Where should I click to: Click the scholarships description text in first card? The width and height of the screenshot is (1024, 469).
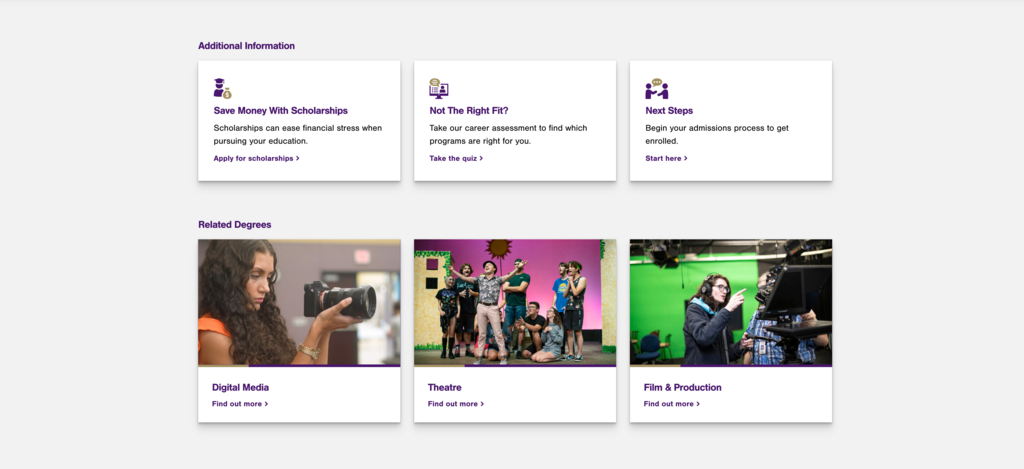click(x=298, y=134)
